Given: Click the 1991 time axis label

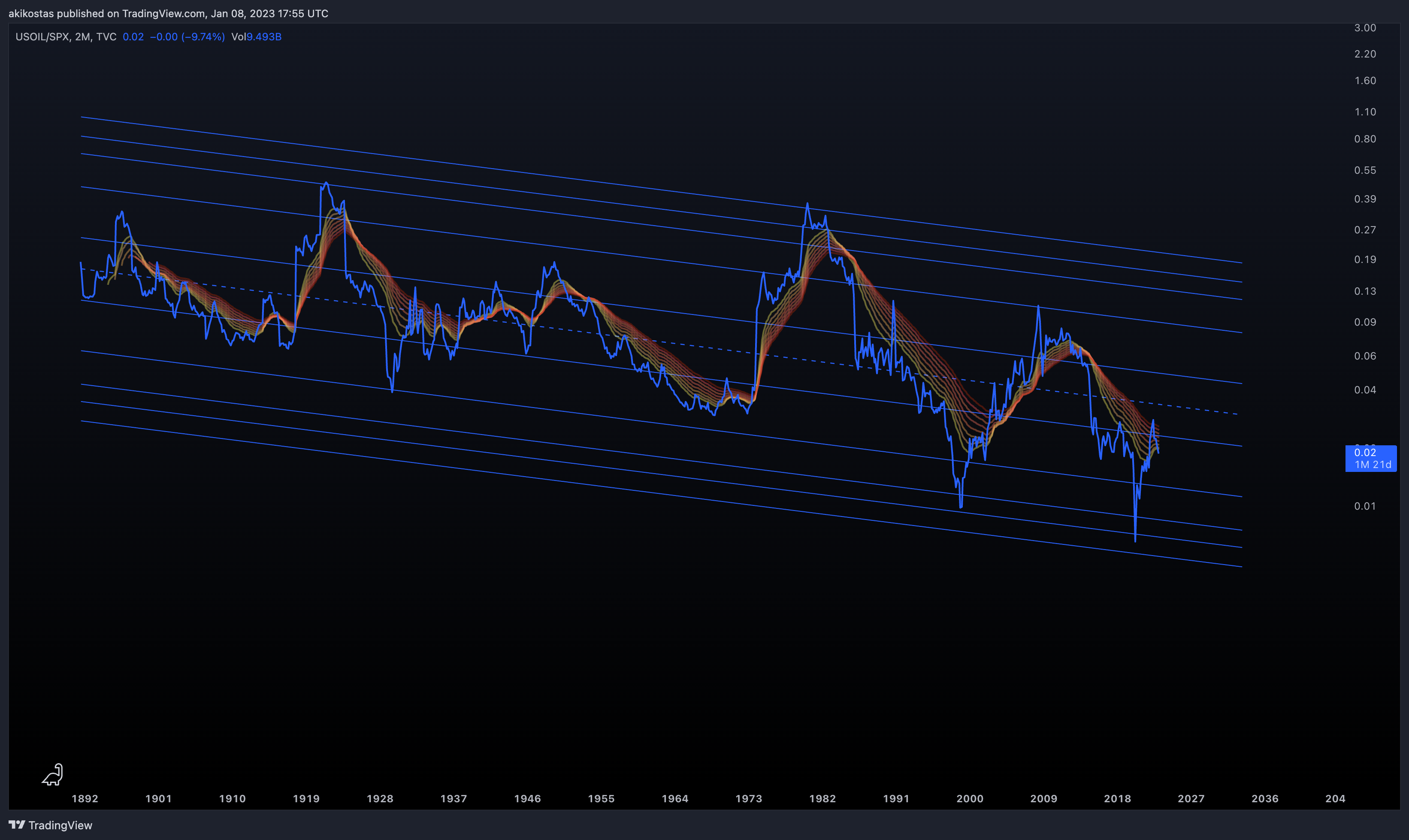Looking at the screenshot, I should pos(896,799).
